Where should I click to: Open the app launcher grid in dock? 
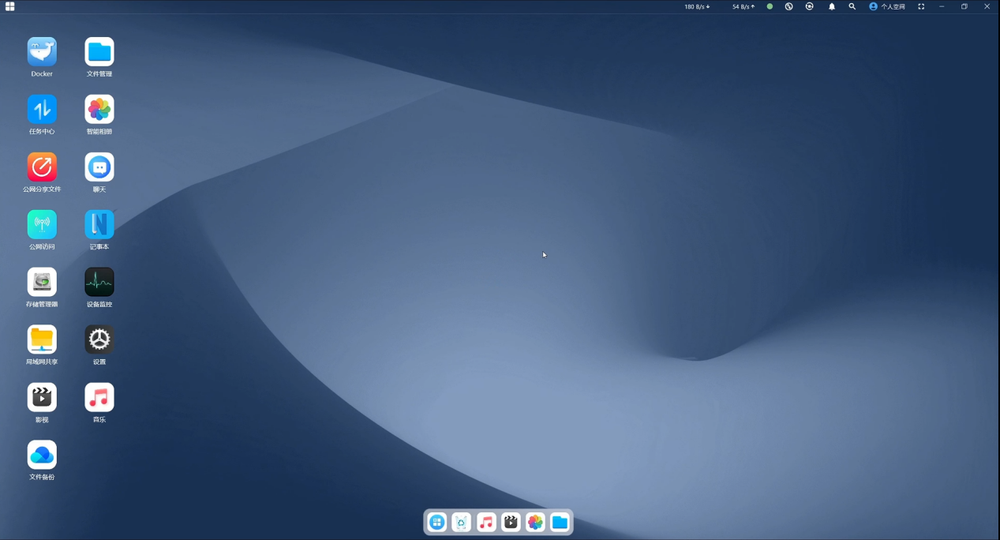pyautogui.click(x=437, y=522)
